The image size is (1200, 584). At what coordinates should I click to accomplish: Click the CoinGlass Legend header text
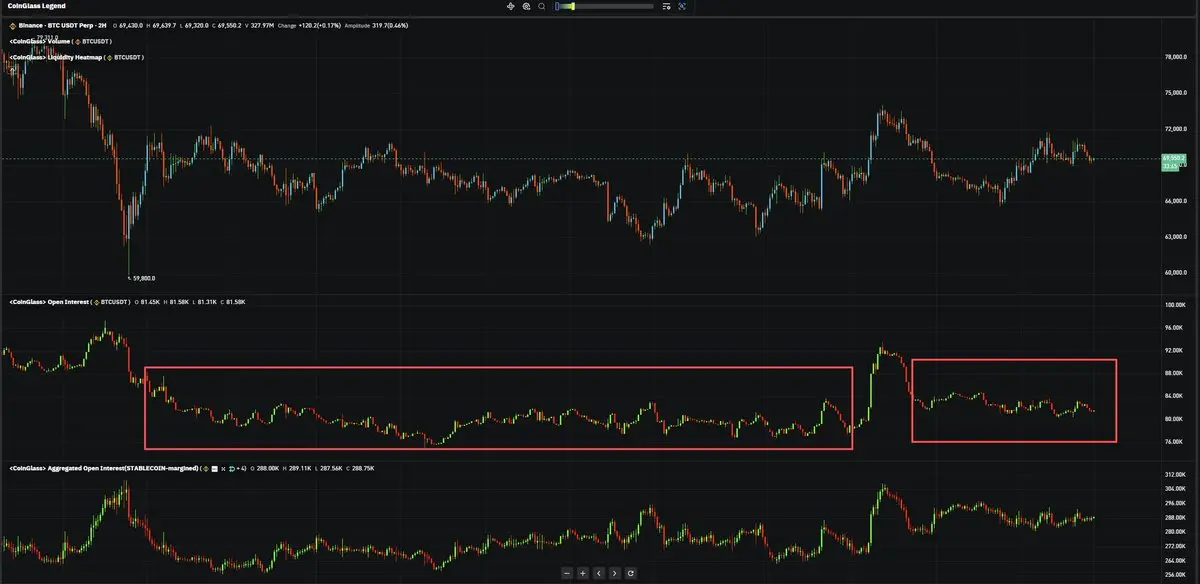pyautogui.click(x=36, y=6)
